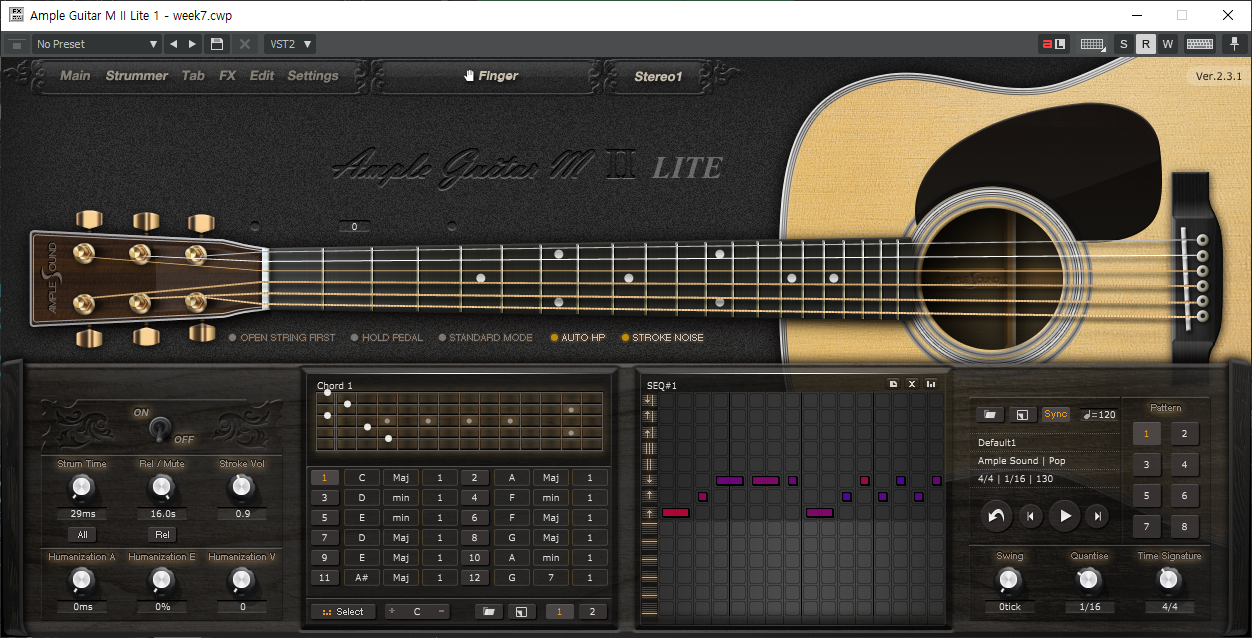Click the chord Select button
The width and height of the screenshot is (1252, 638).
pyautogui.click(x=343, y=612)
